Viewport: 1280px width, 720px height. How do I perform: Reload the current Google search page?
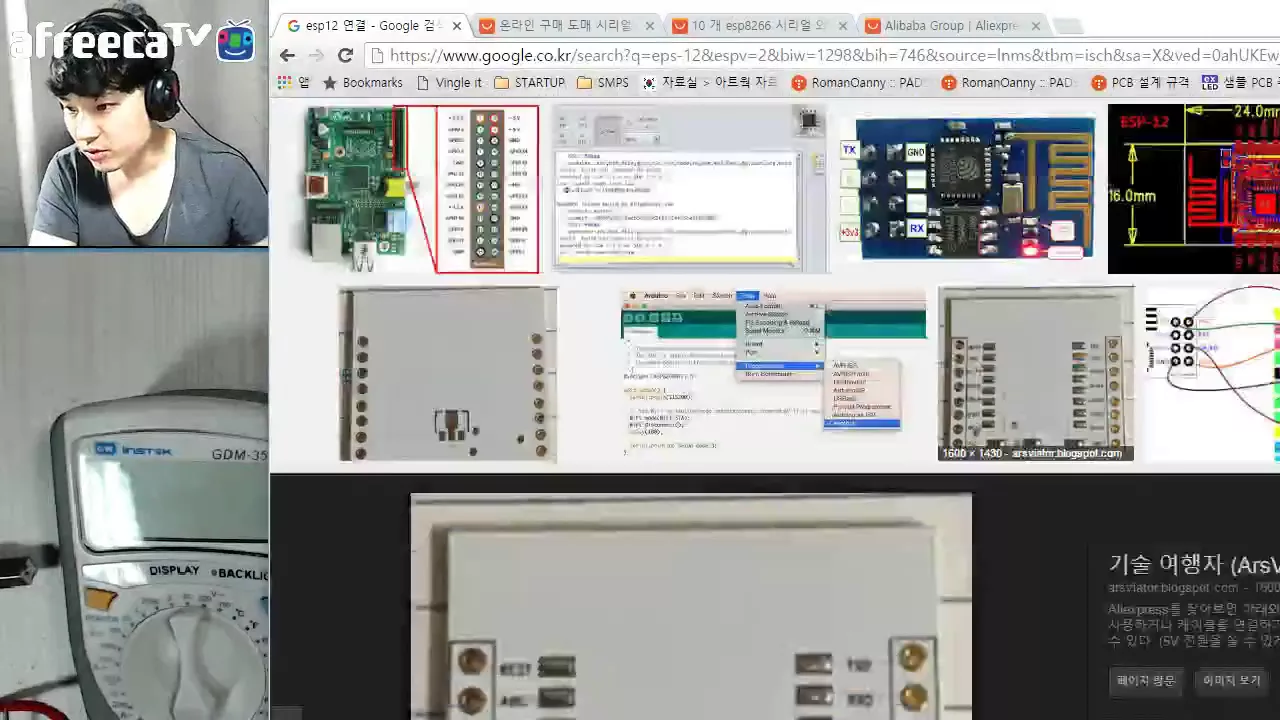[x=345, y=55]
